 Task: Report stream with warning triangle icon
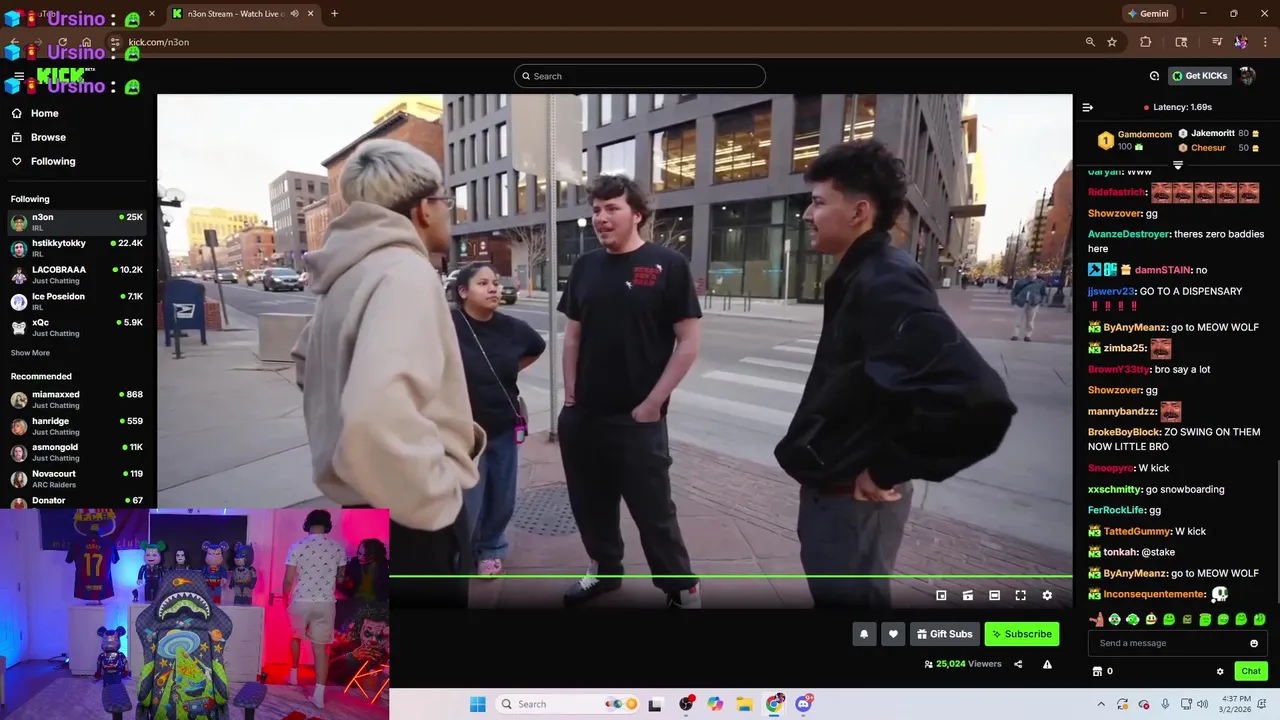(x=1047, y=664)
